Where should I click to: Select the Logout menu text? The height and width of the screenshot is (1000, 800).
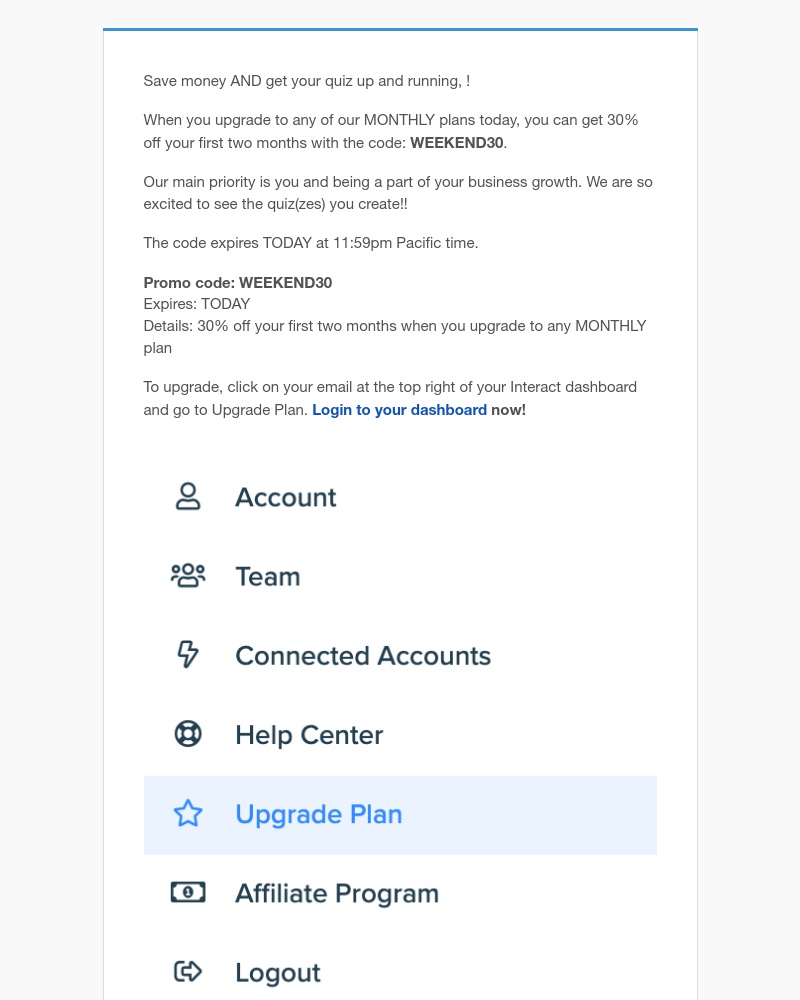[x=278, y=973]
